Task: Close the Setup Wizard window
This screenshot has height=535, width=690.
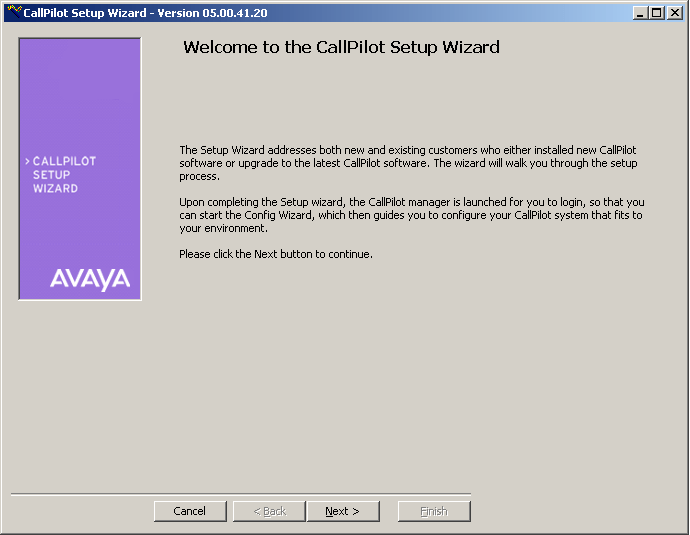Action: coord(675,13)
